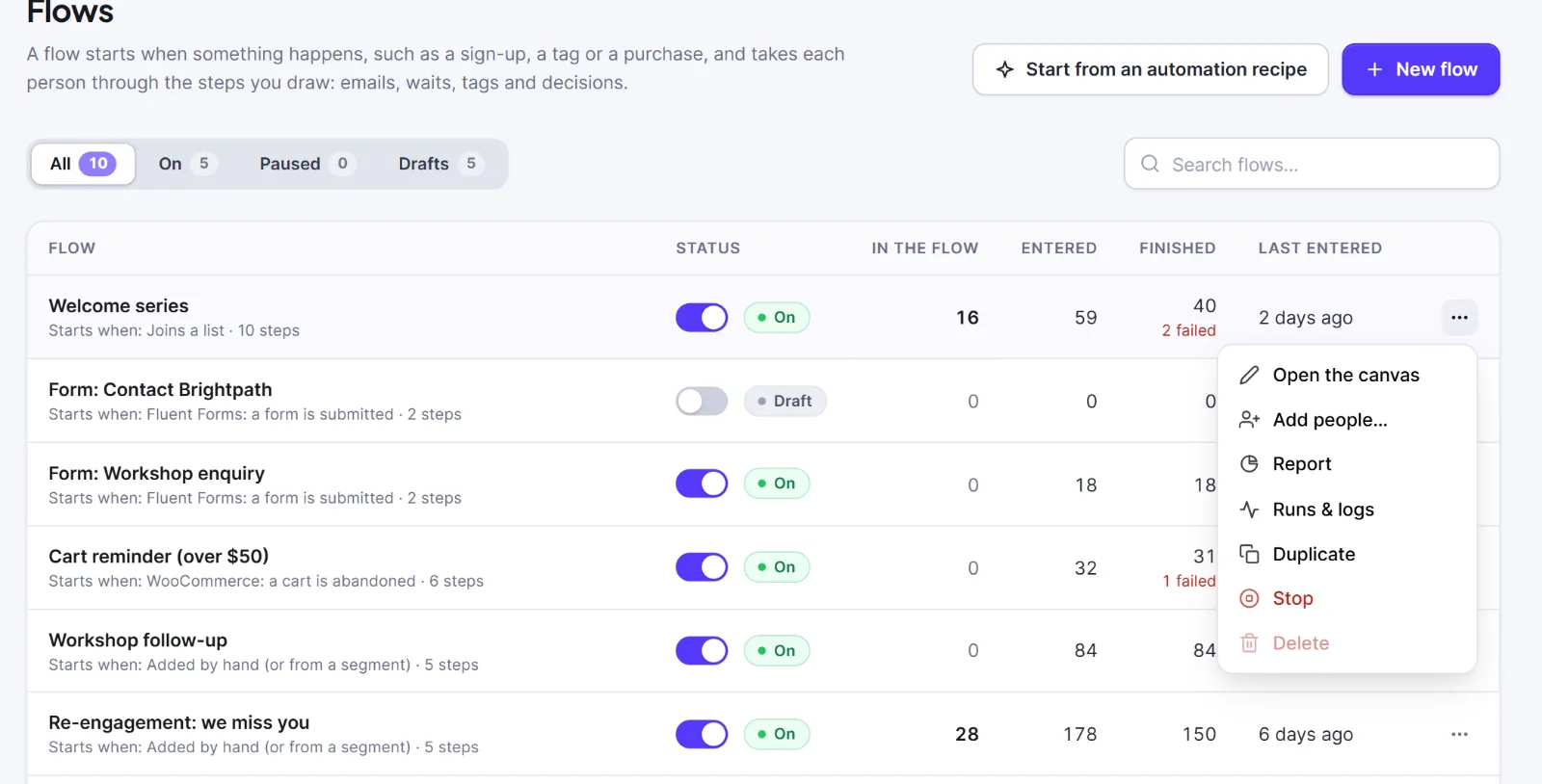Click the add-person icon beside Add people
This screenshot has width=1542, height=784.
(x=1249, y=419)
